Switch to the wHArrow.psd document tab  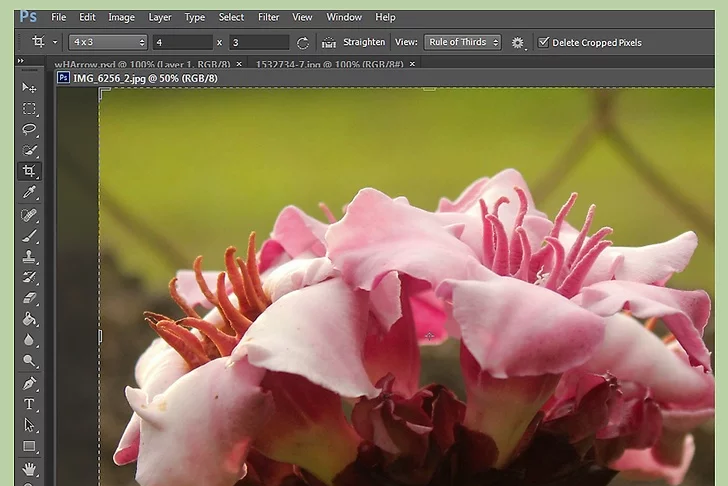pos(142,63)
